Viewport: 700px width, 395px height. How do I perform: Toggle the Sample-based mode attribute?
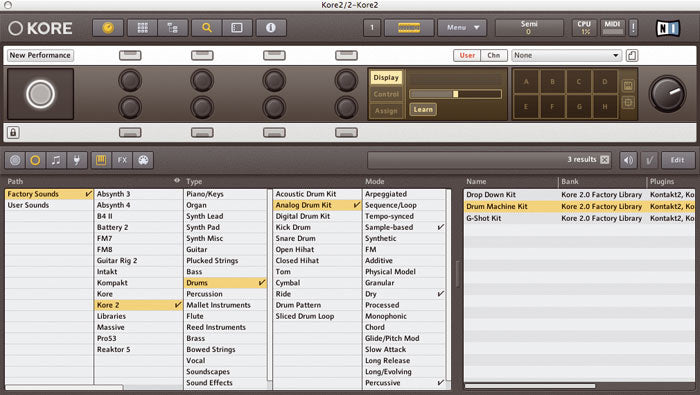[x=404, y=227]
